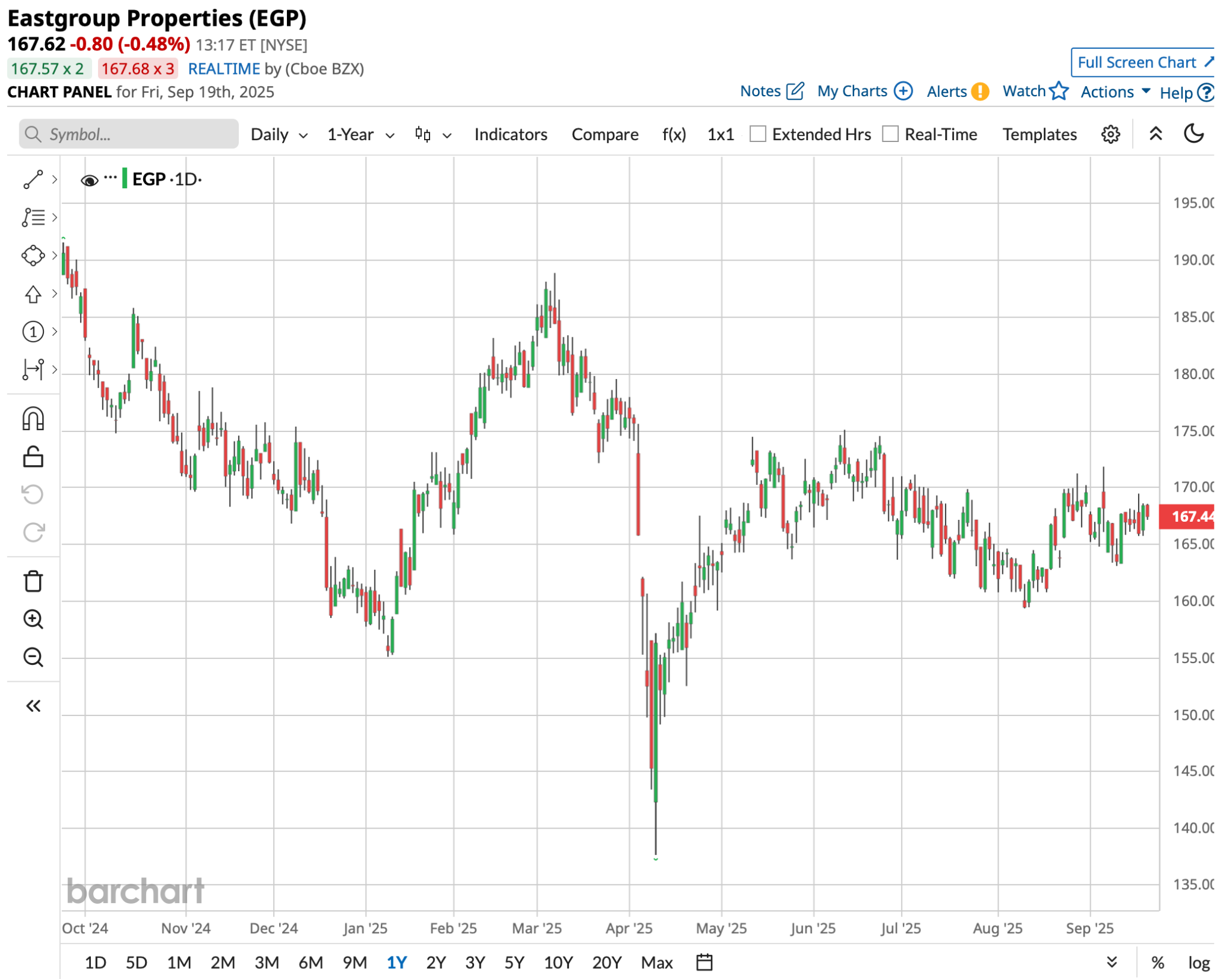Screen dimensions: 1232x979
Task: Zoom out with the magnifier minus icon
Action: pos(33,657)
